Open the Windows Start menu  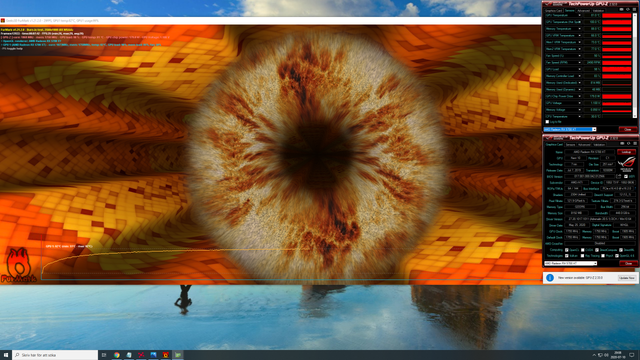[x=6, y=355]
